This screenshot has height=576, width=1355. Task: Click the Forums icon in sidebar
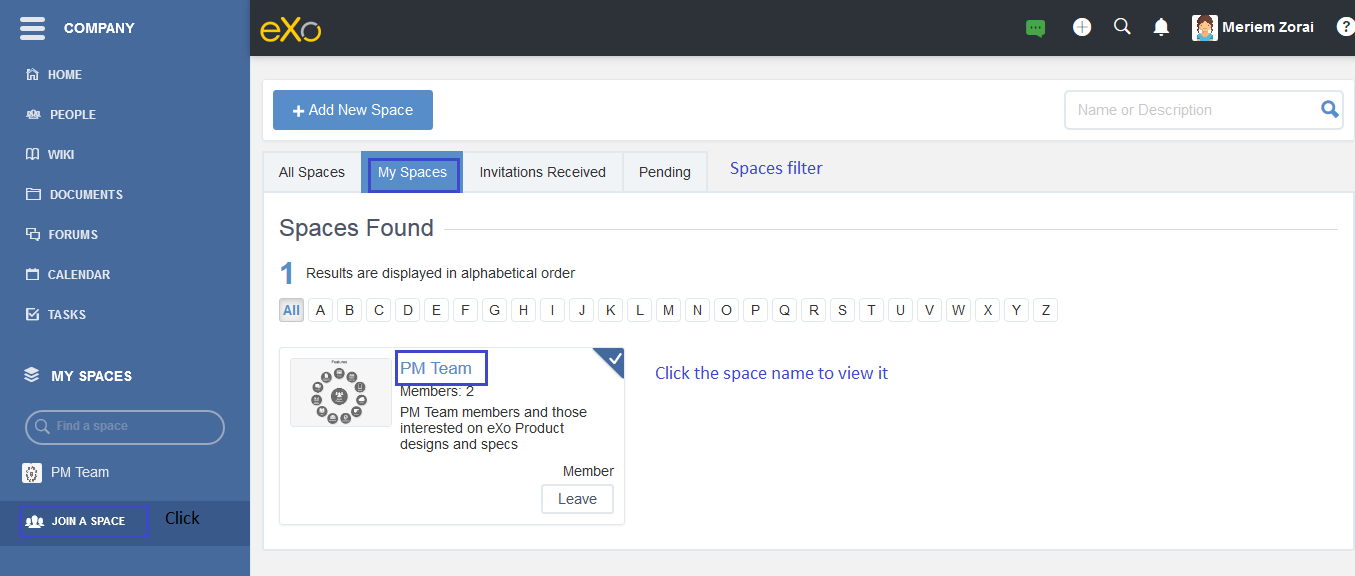click(x=32, y=234)
